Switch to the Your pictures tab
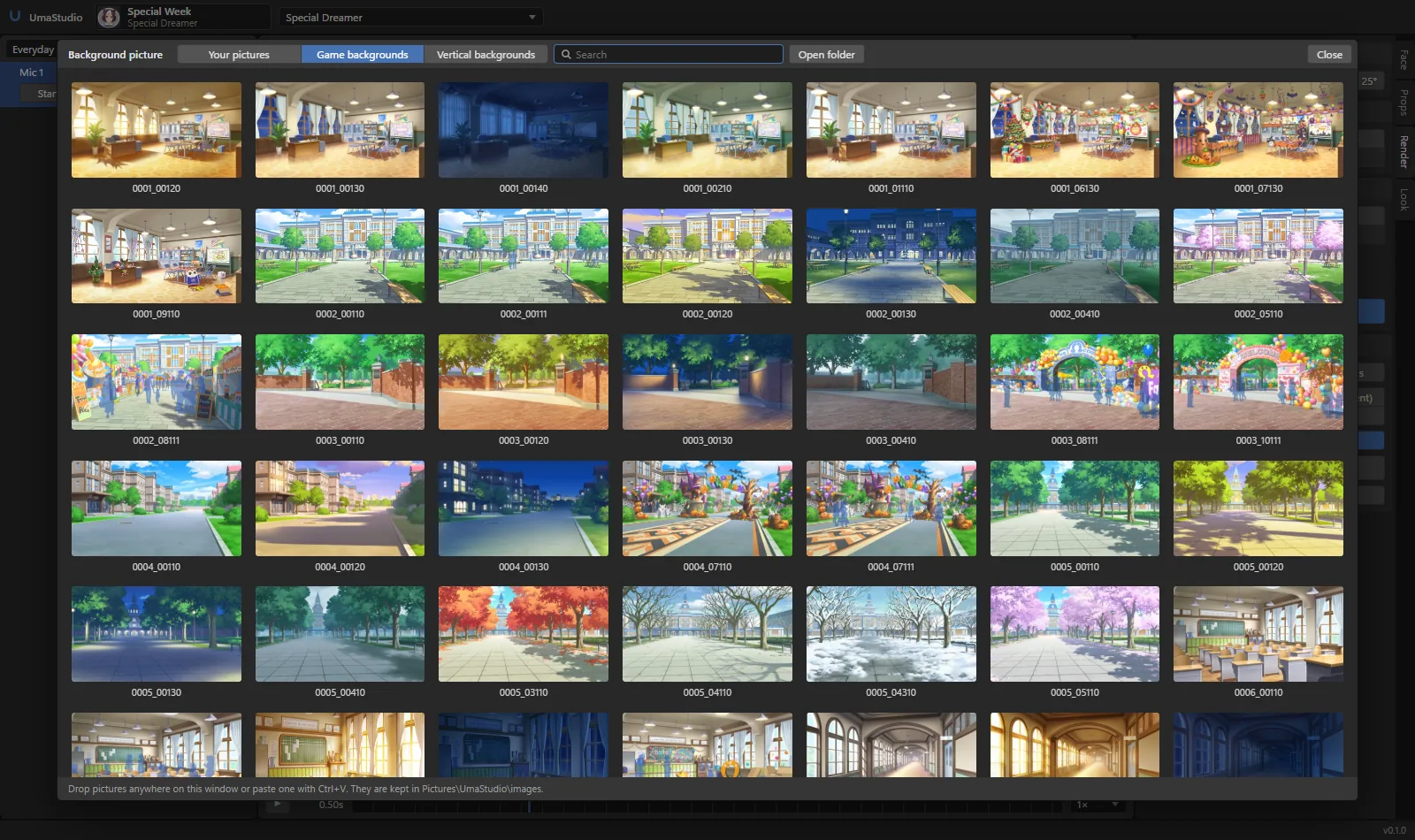The image size is (1415, 840). [x=239, y=55]
